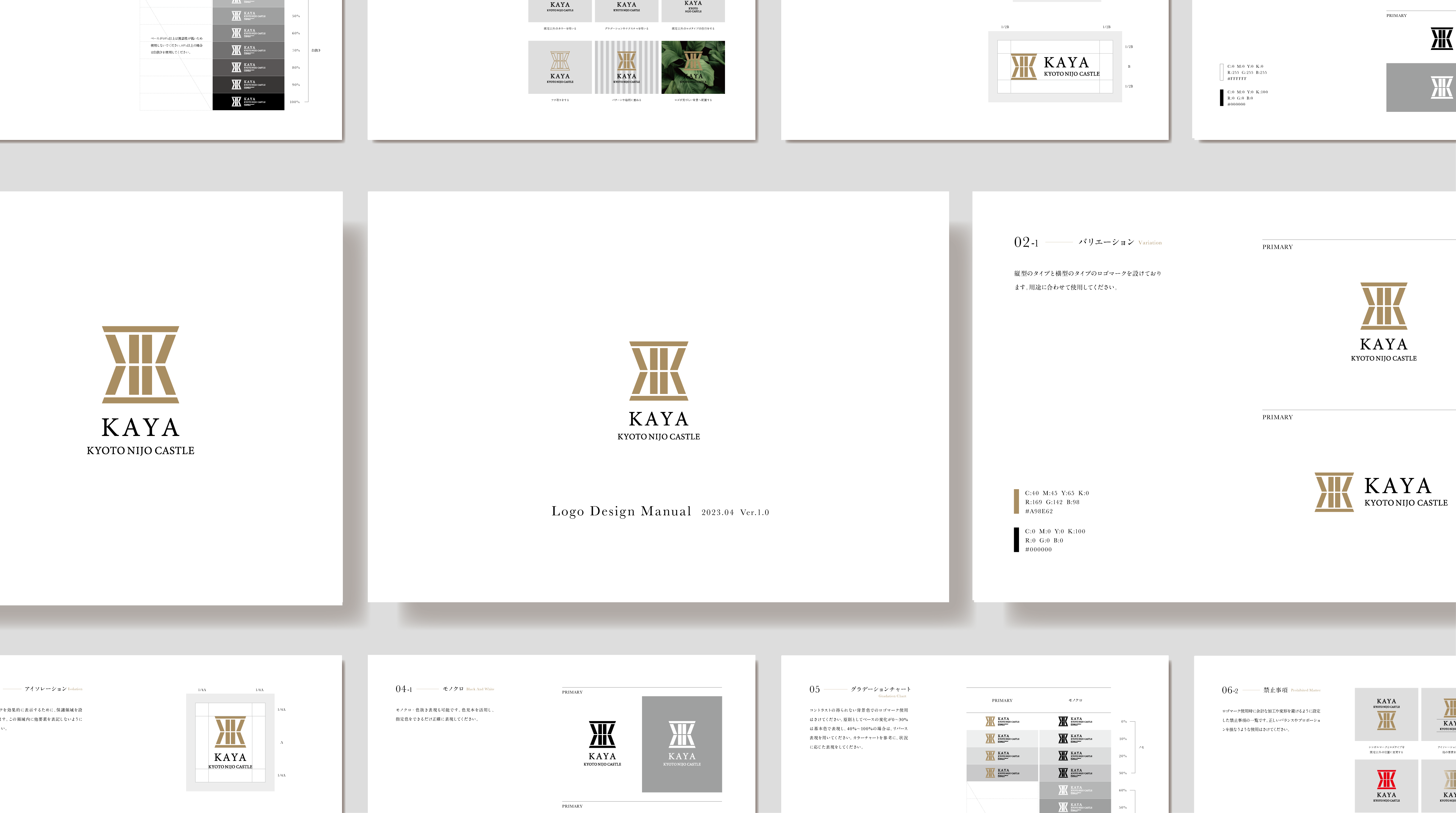Click 'KYOTO NIJO CASTLE' on the left page
Image resolution: width=1456 pixels, height=813 pixels.
point(140,451)
